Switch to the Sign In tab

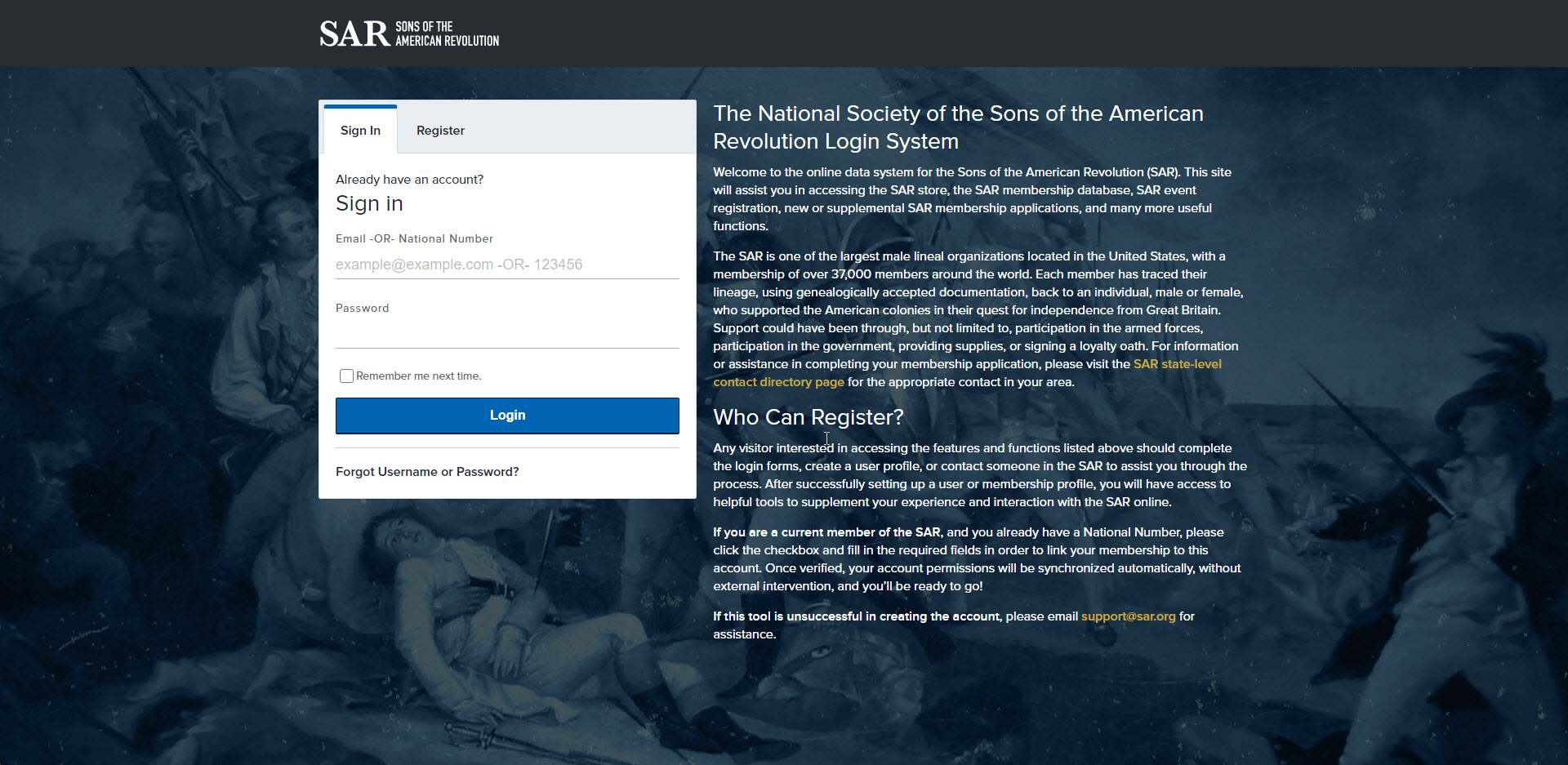(x=360, y=130)
